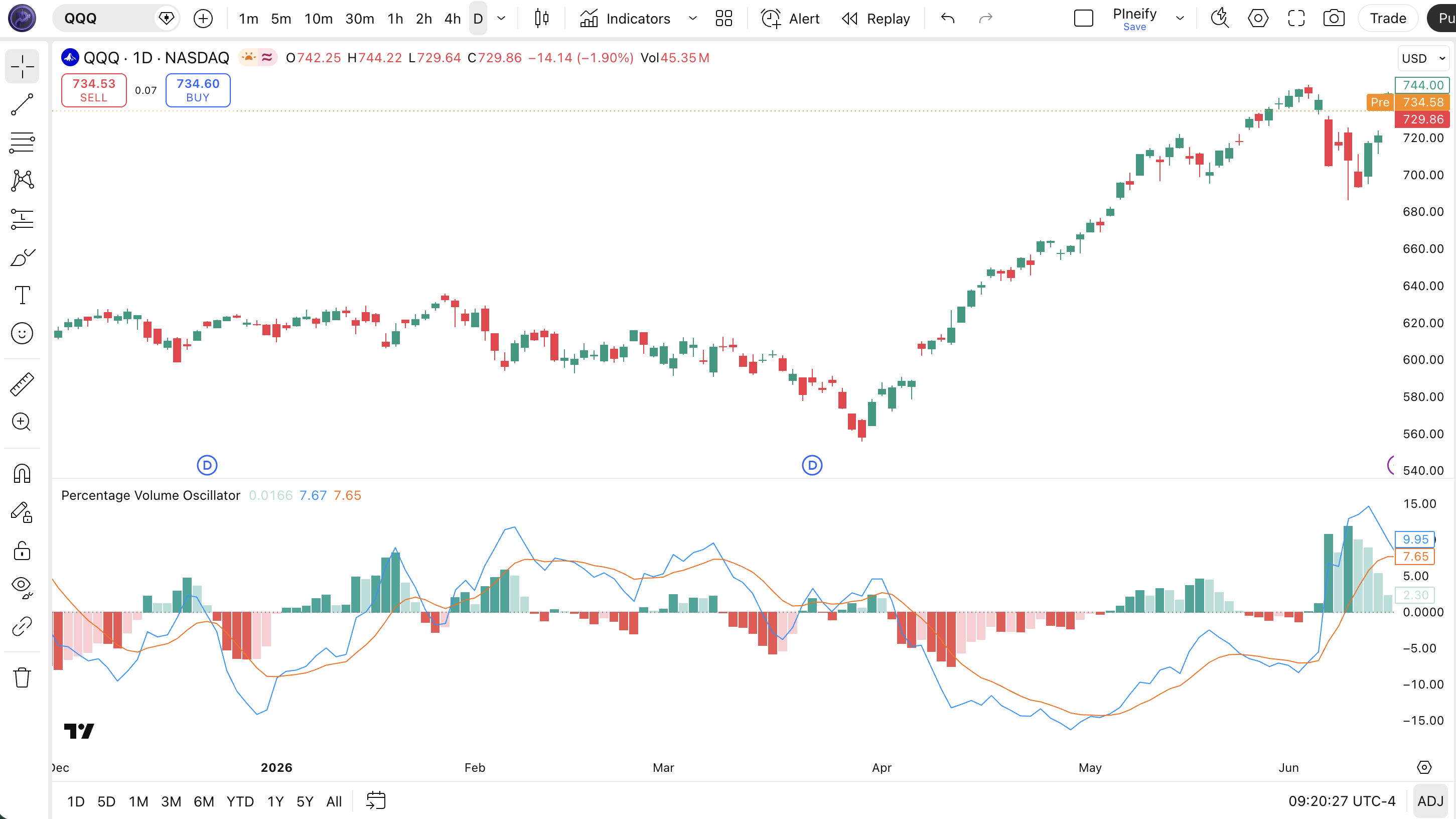The width and height of the screenshot is (1456, 819).
Task: Click the December dividend D marker
Action: 207,465
